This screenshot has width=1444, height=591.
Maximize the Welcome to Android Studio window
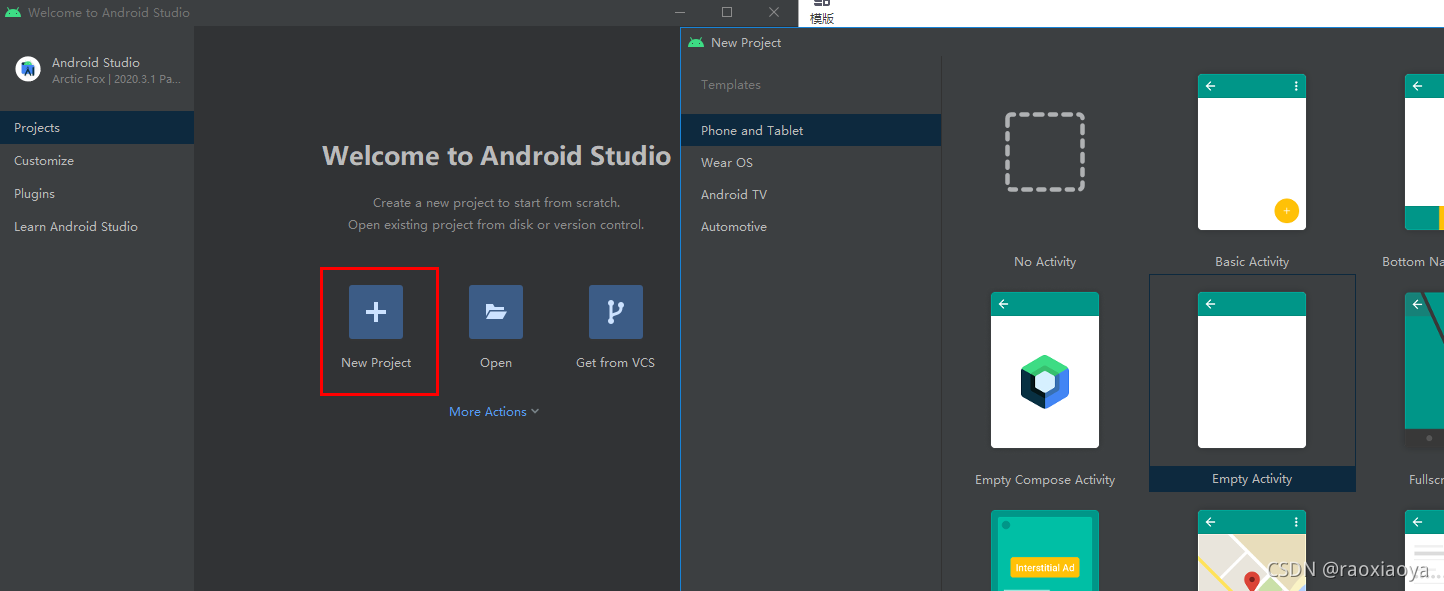pos(727,12)
